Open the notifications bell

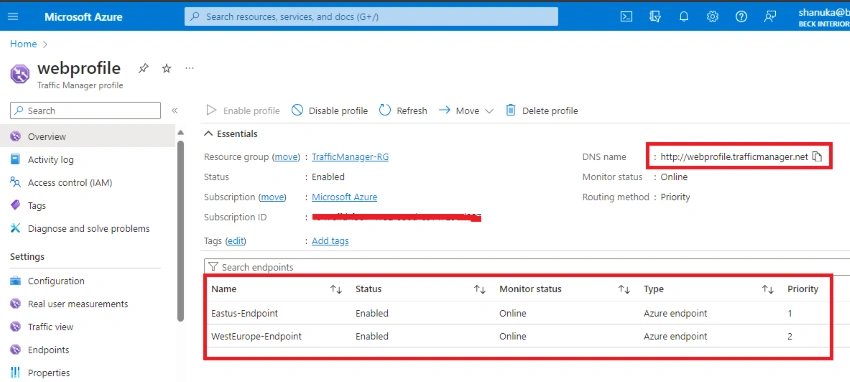[684, 16]
